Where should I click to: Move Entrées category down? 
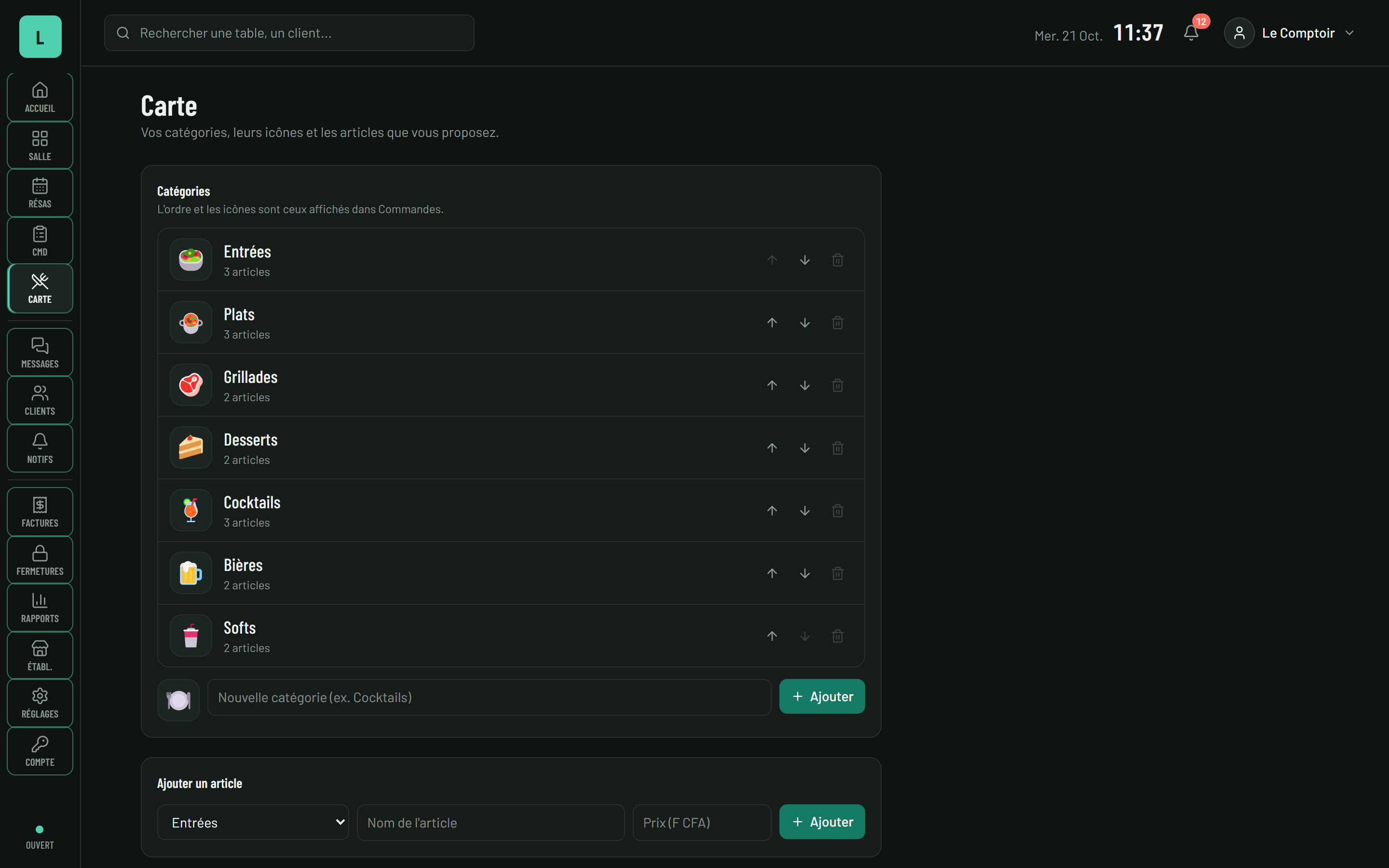pyautogui.click(x=804, y=260)
